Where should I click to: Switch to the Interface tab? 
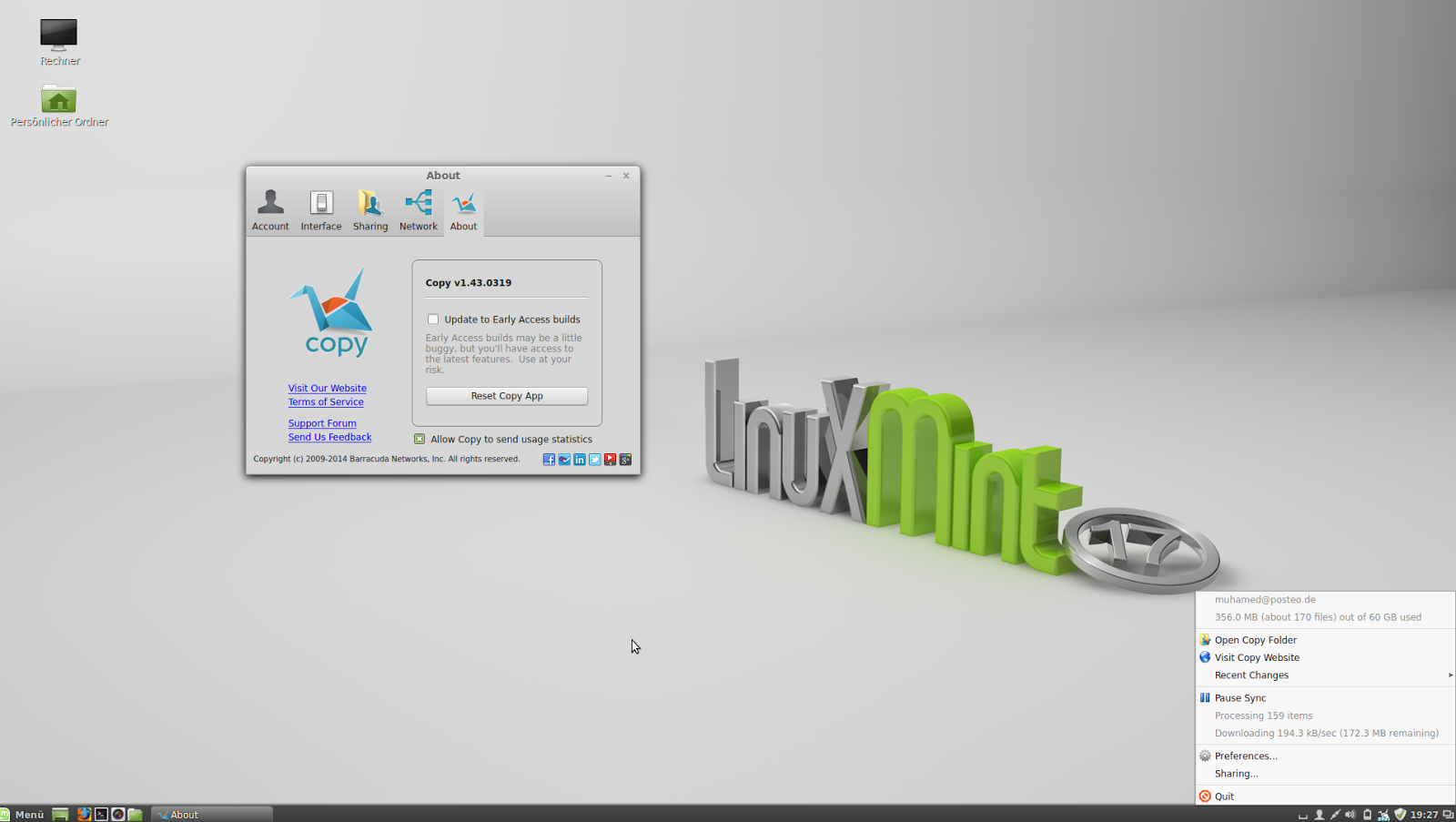click(321, 211)
